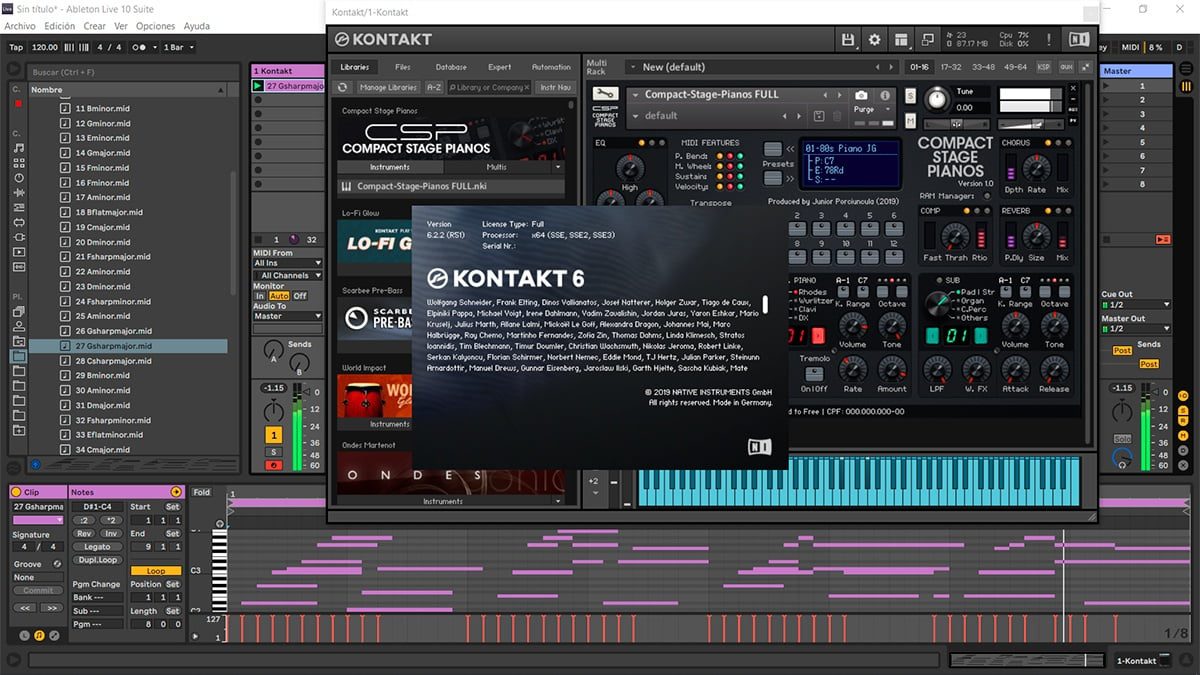The width and height of the screenshot is (1200, 675).
Task: Open Kontakt options gear icon
Action: click(x=875, y=40)
